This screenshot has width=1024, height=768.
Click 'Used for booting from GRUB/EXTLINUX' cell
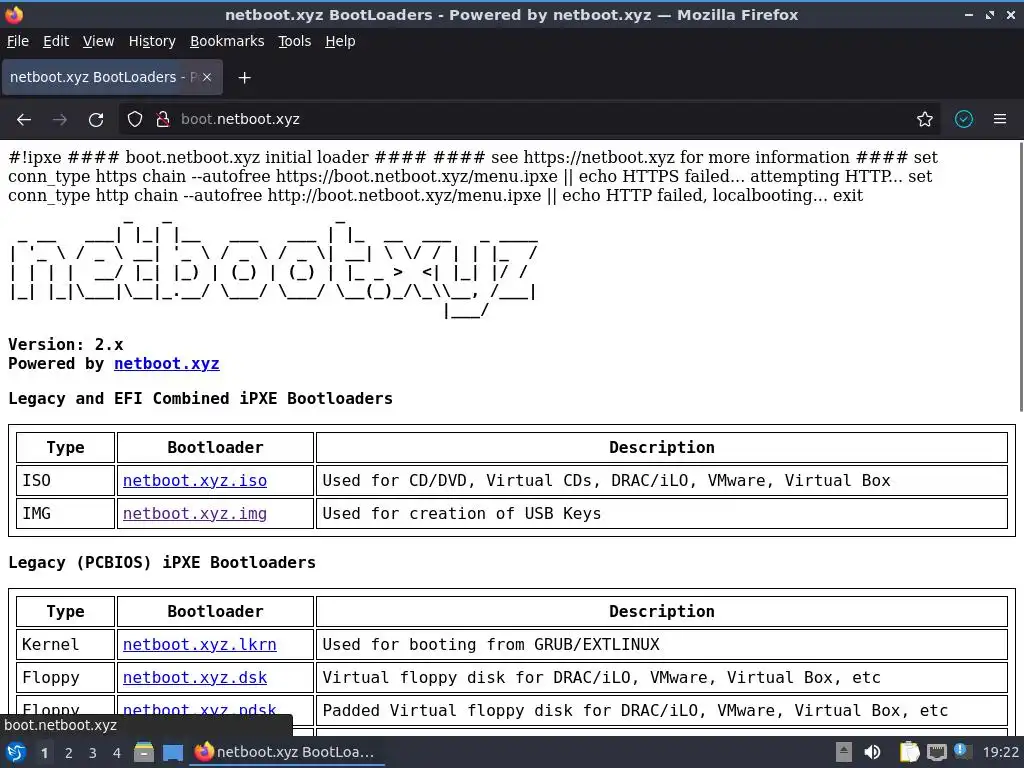coord(662,645)
